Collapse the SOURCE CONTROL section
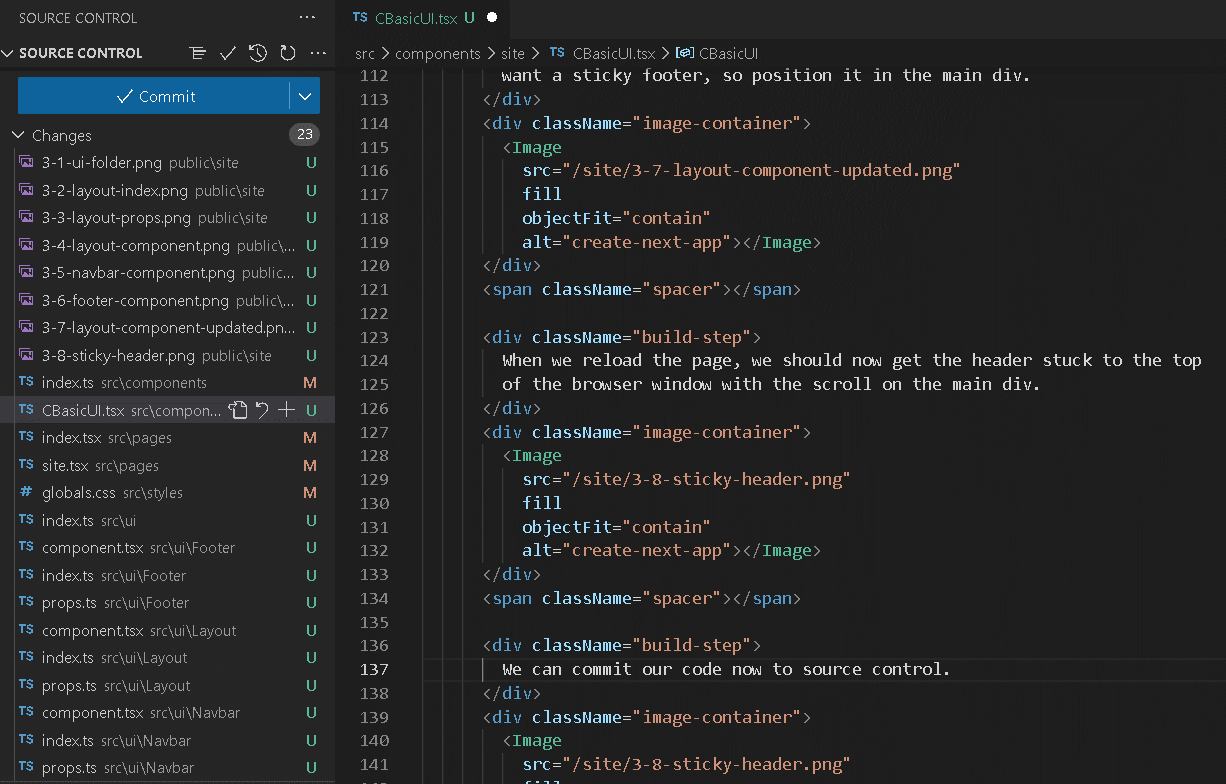Image resolution: width=1226 pixels, height=784 pixels. pyautogui.click(x=8, y=53)
